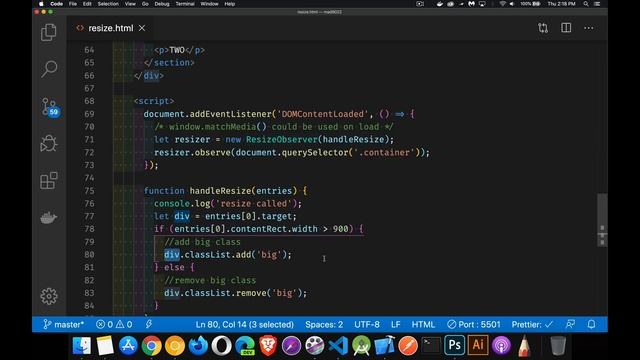Click 'ResizeObserver' on line 71
The image size is (640, 360).
(282, 140)
